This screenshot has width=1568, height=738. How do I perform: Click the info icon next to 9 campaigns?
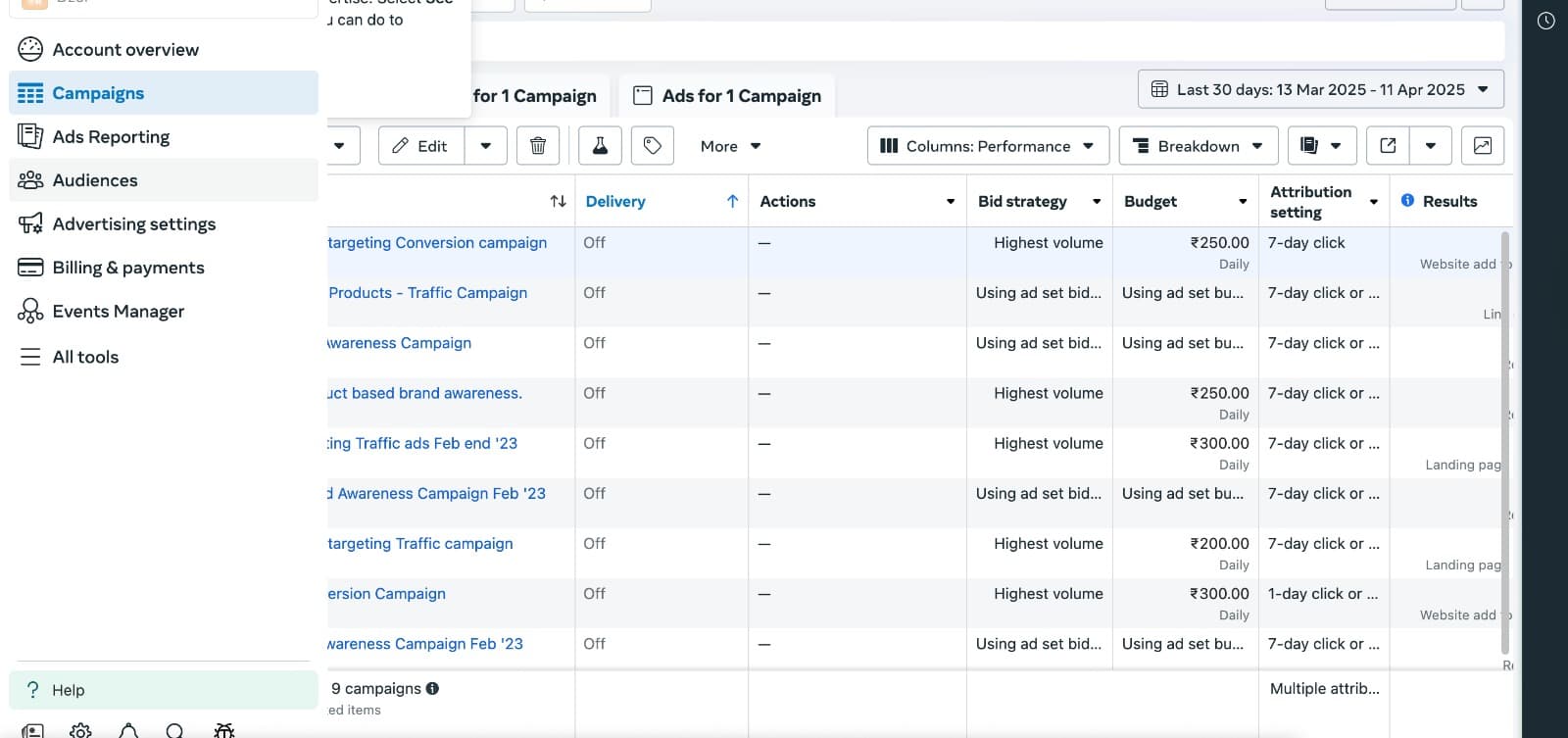(432, 688)
